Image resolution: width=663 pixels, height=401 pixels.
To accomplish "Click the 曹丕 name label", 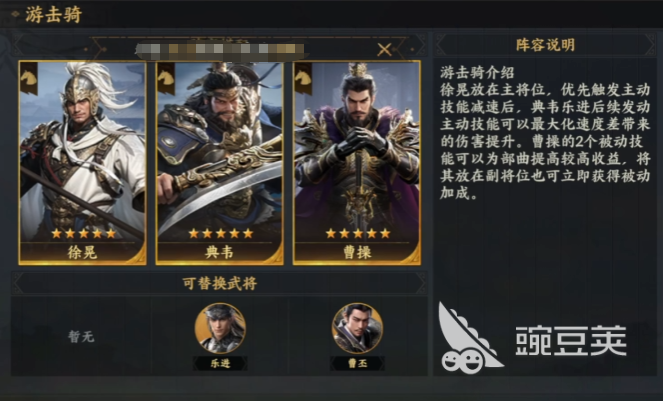I will (x=357, y=363).
